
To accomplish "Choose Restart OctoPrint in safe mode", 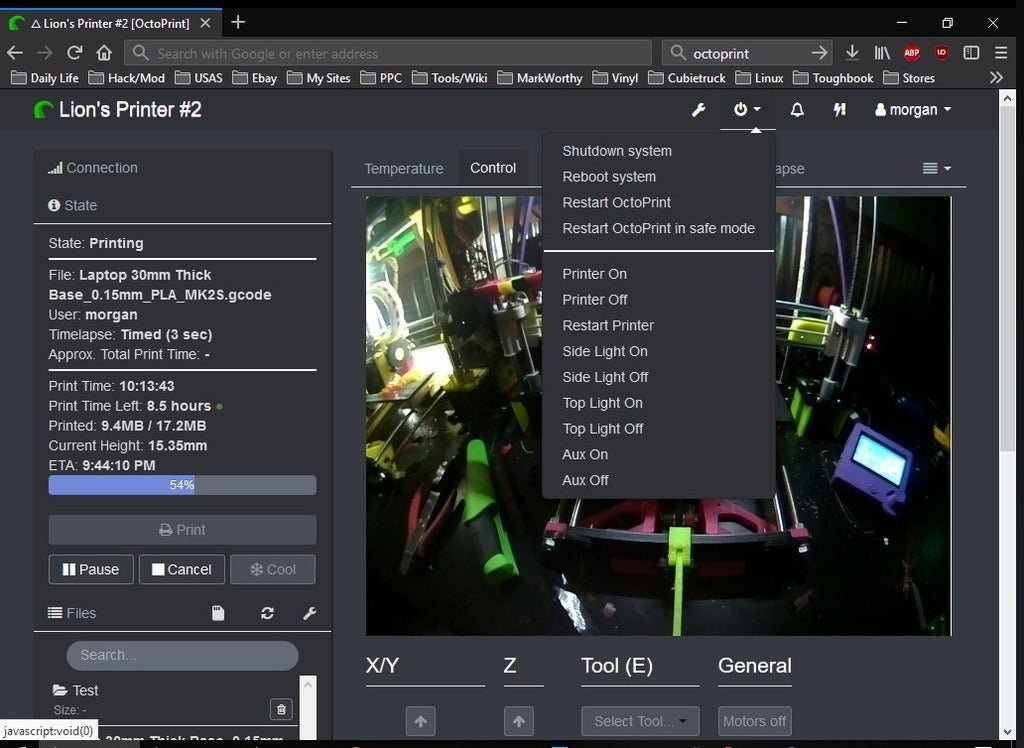I will click(x=657, y=228).
